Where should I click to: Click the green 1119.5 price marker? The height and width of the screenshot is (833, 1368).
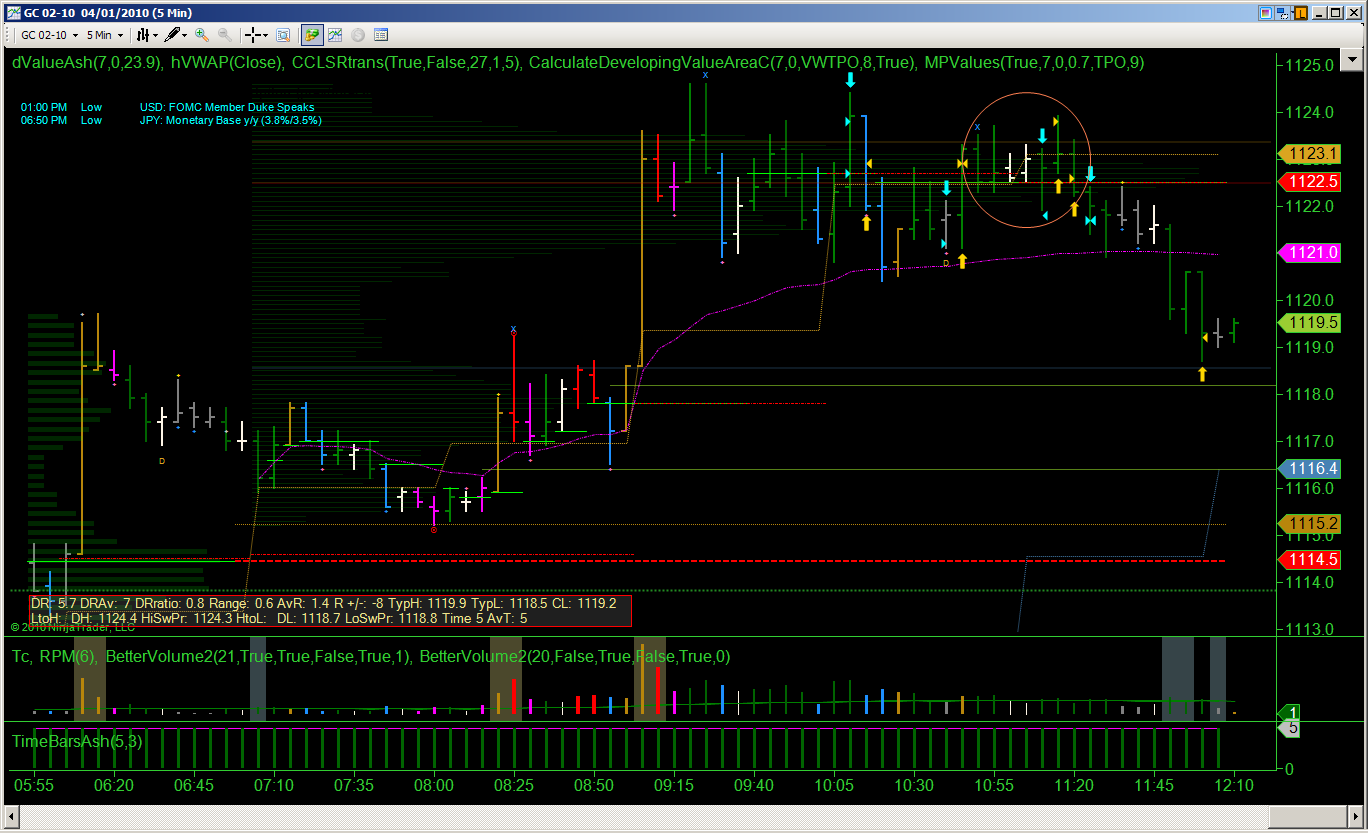tap(1311, 323)
